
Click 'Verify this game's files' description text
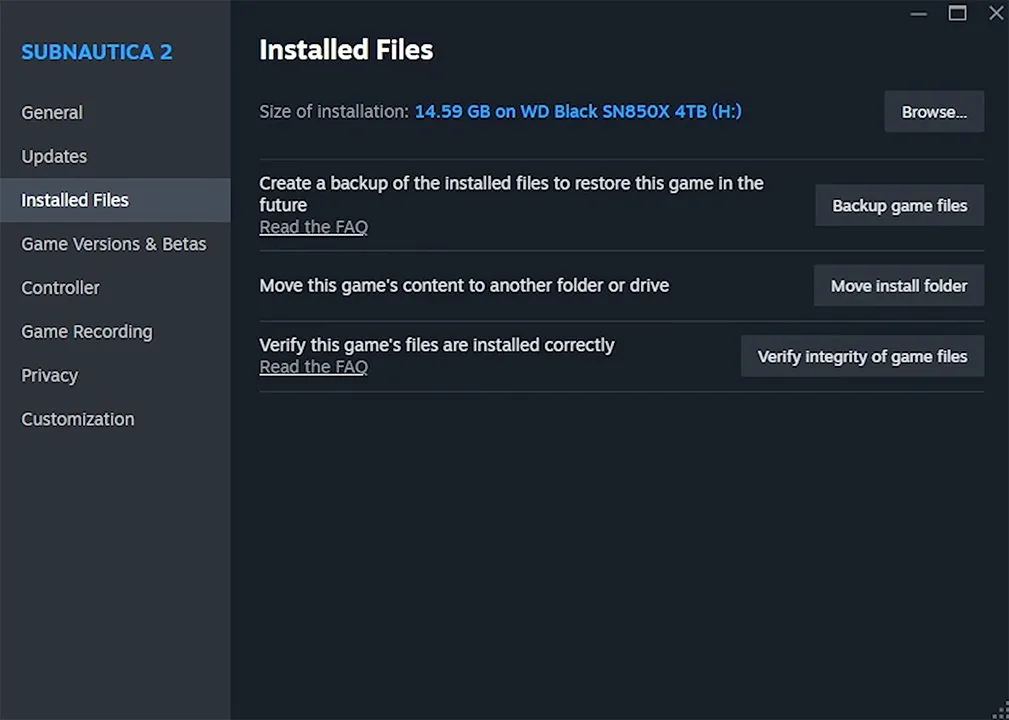pos(437,345)
